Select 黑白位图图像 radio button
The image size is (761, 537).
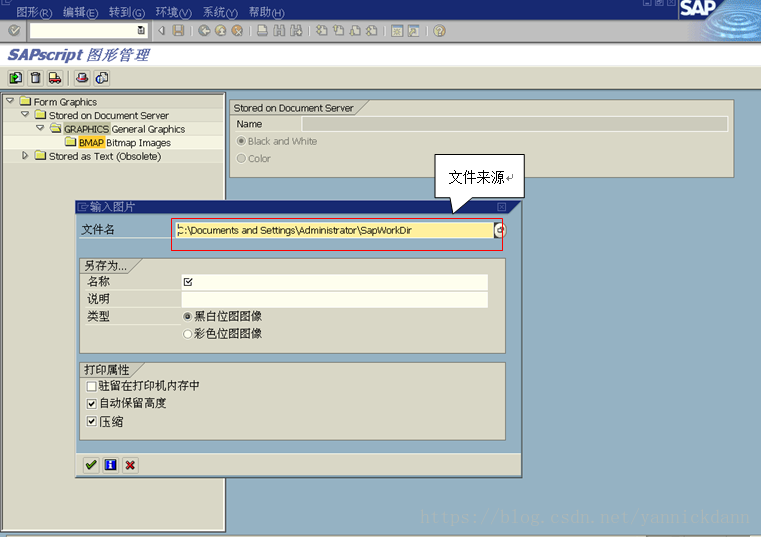click(187, 317)
